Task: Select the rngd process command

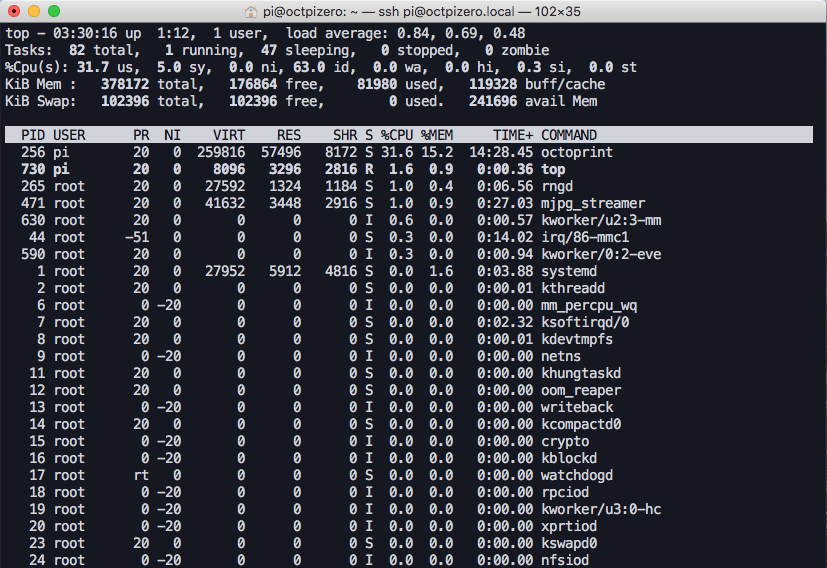Action: click(557, 186)
